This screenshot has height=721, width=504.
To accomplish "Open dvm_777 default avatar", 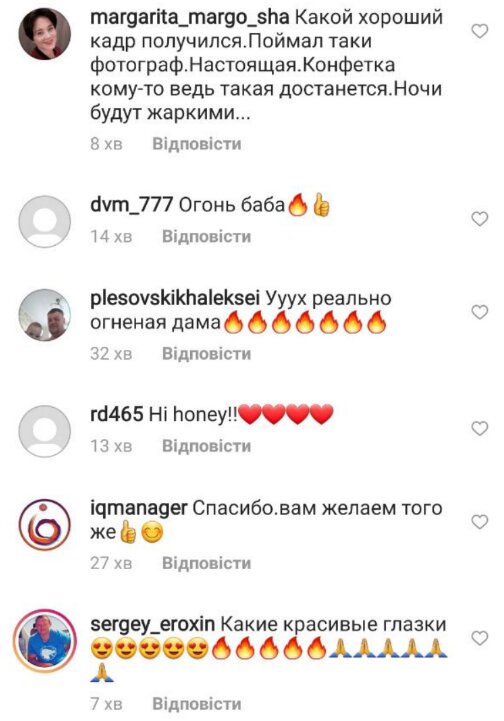I will point(45,222).
